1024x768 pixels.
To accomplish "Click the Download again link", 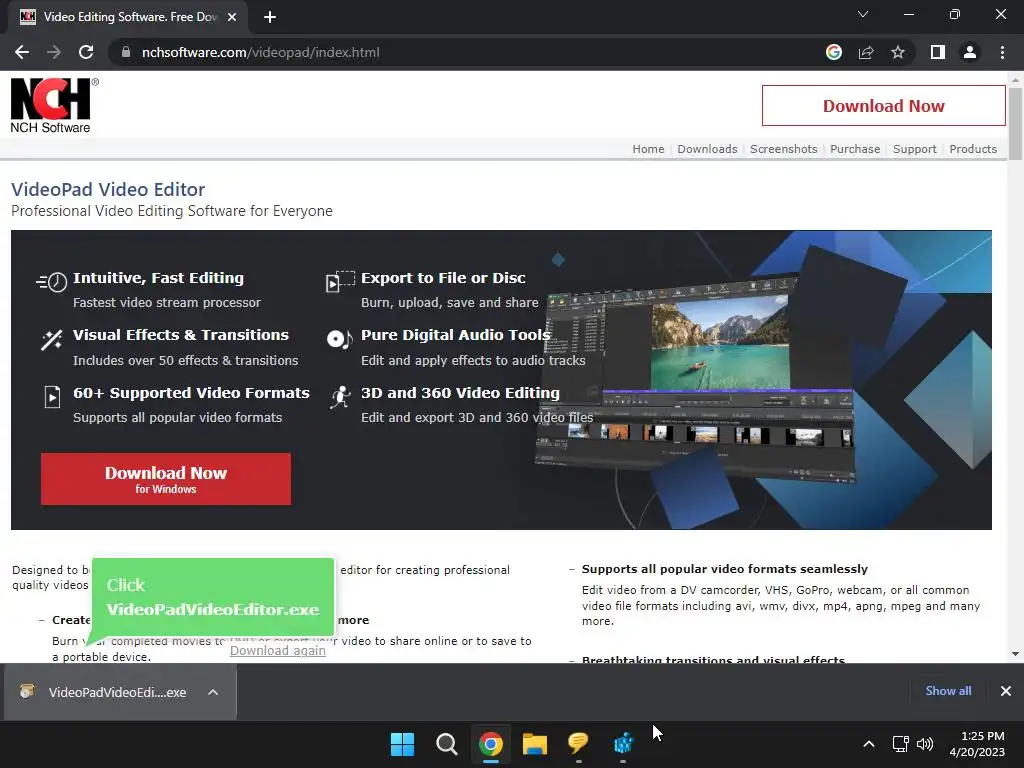I will click(278, 650).
